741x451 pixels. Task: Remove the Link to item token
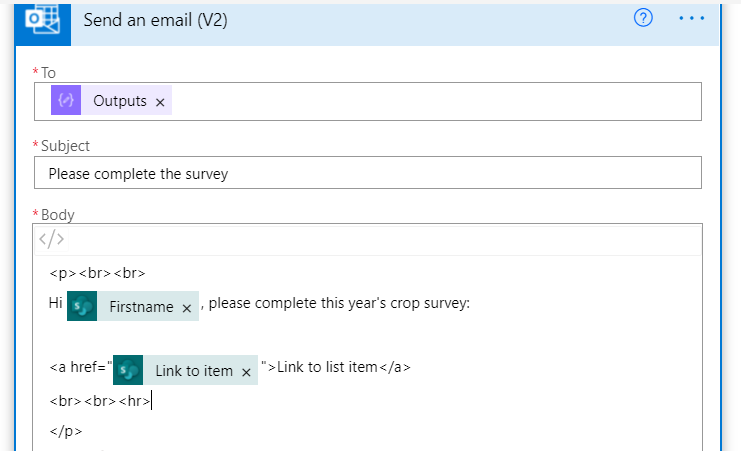point(246,371)
